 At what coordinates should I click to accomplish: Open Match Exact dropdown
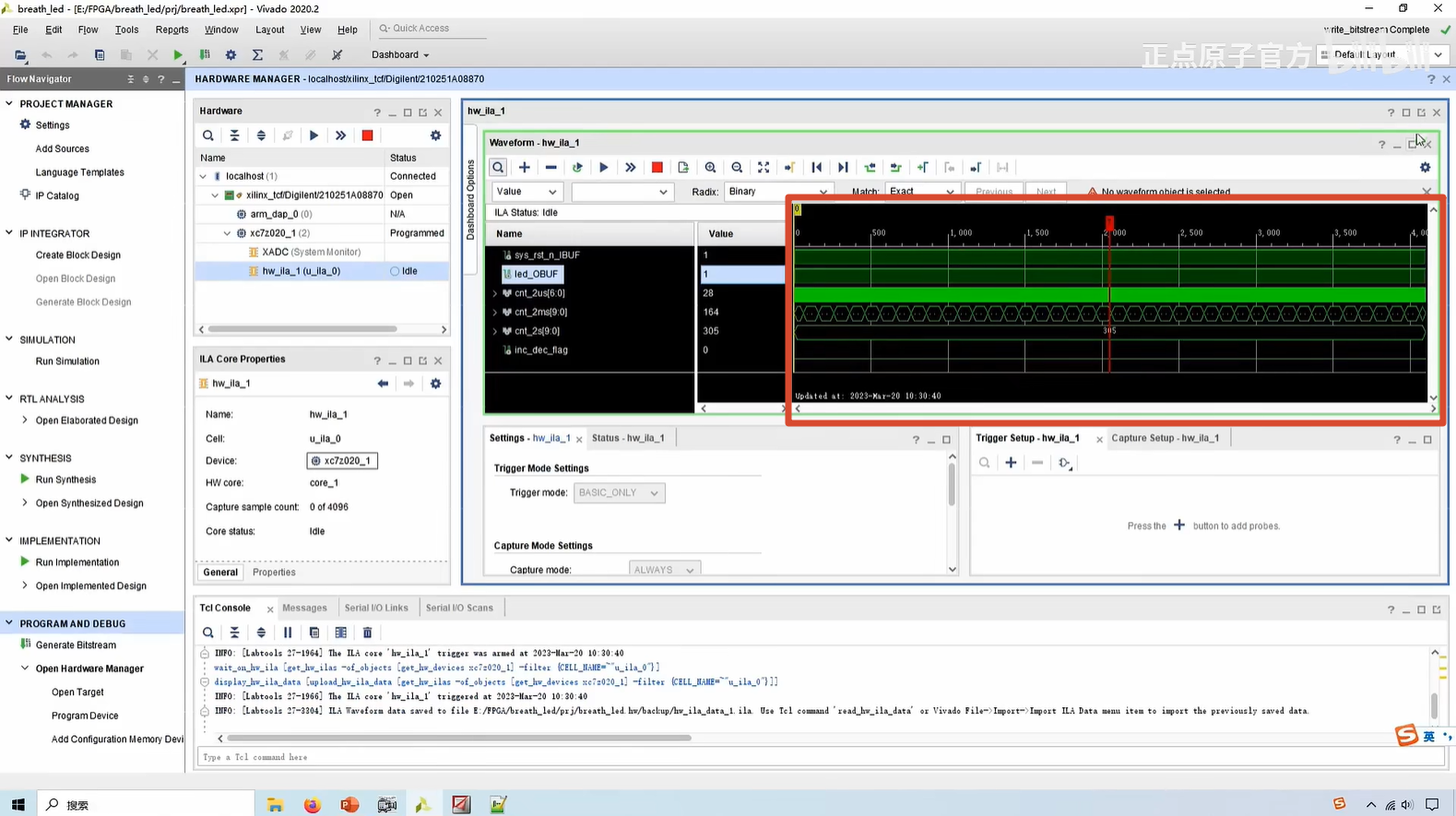tap(922, 192)
